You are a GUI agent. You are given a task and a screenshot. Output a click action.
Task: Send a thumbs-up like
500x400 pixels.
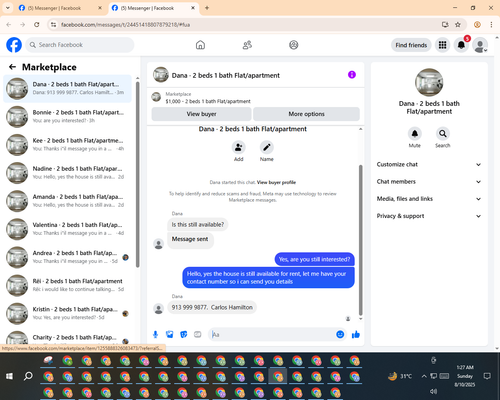[x=356, y=334]
